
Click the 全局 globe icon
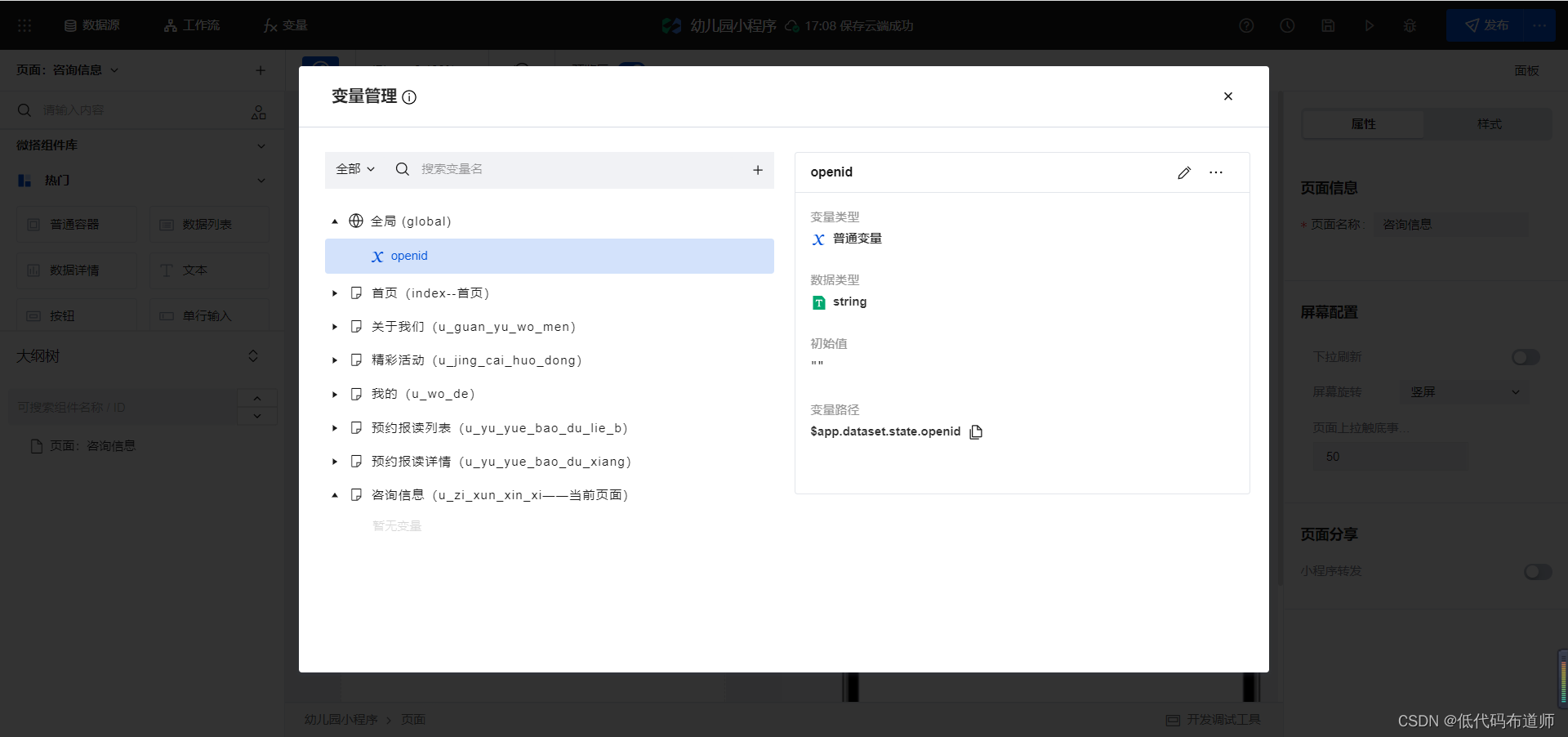point(356,221)
